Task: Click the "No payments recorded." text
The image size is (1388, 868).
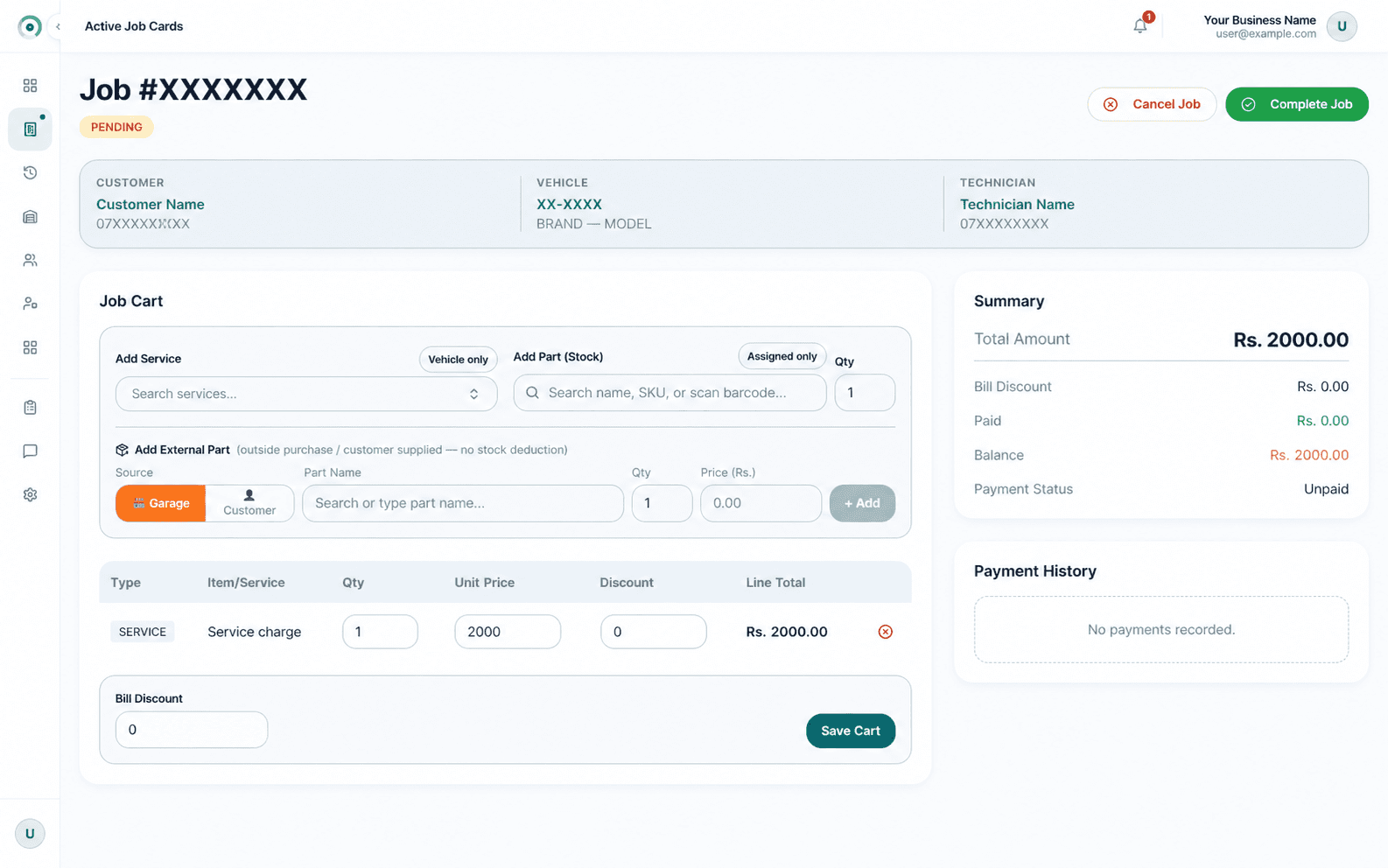Action: (1161, 630)
